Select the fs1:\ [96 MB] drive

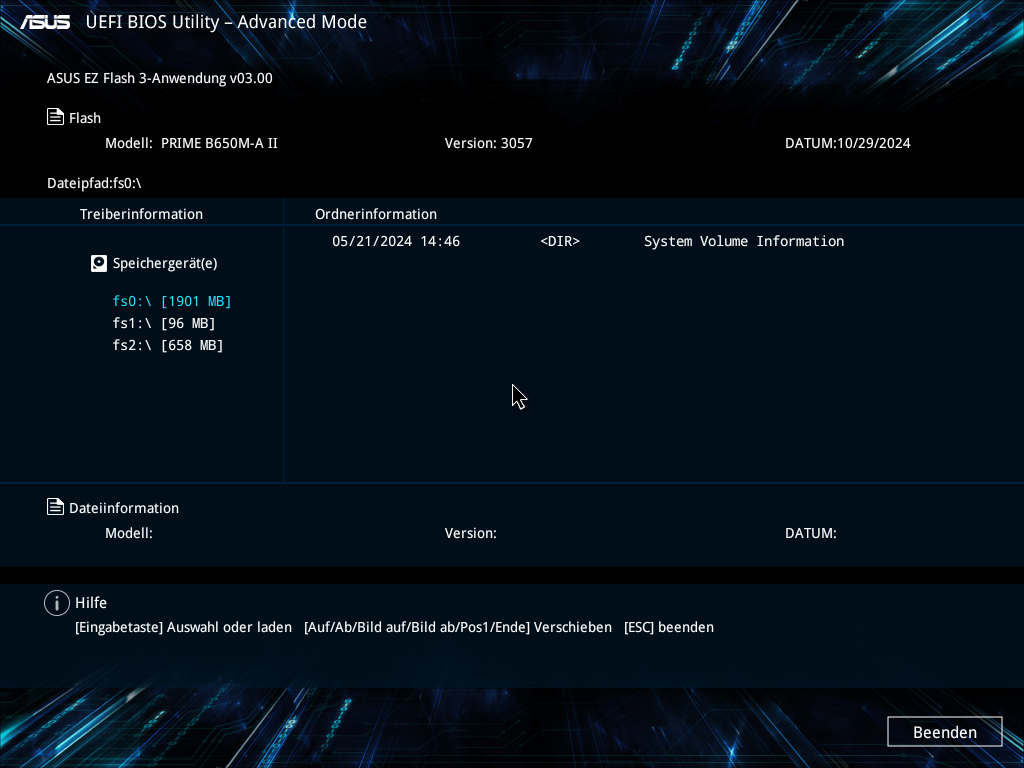164,323
